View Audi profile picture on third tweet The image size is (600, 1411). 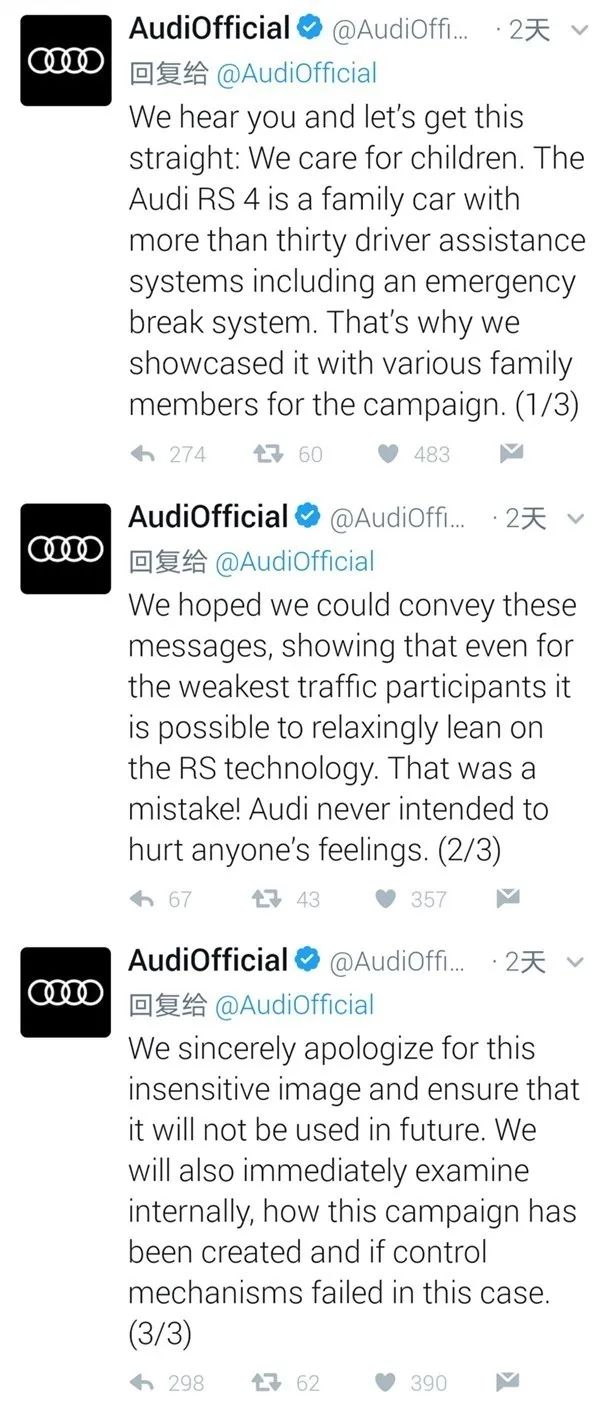(x=66, y=991)
